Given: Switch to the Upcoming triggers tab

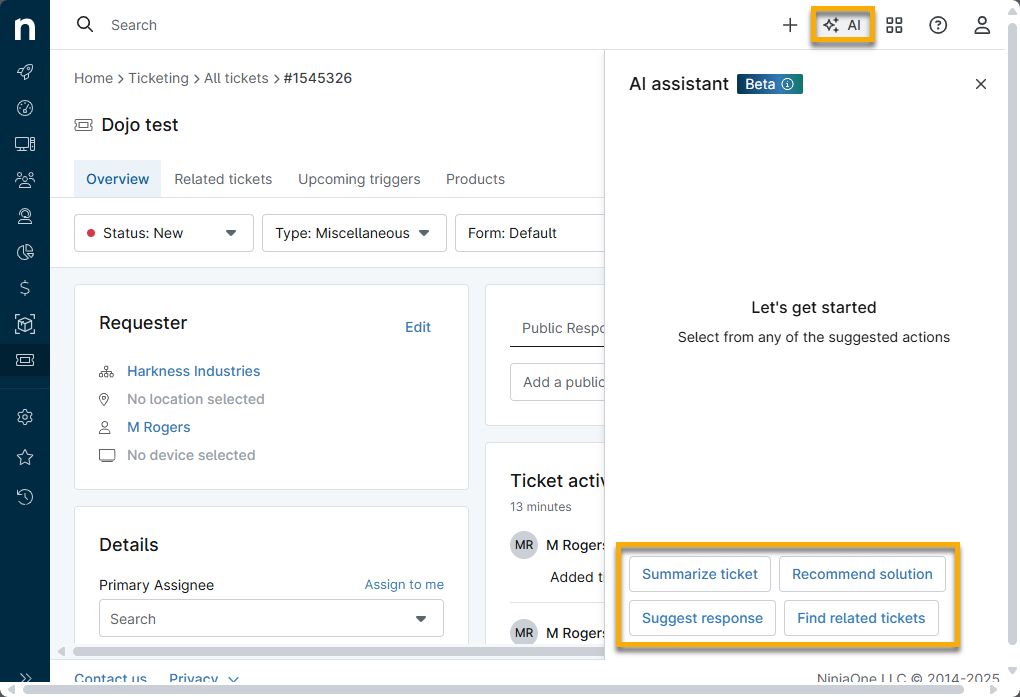Looking at the screenshot, I should pyautogui.click(x=359, y=179).
